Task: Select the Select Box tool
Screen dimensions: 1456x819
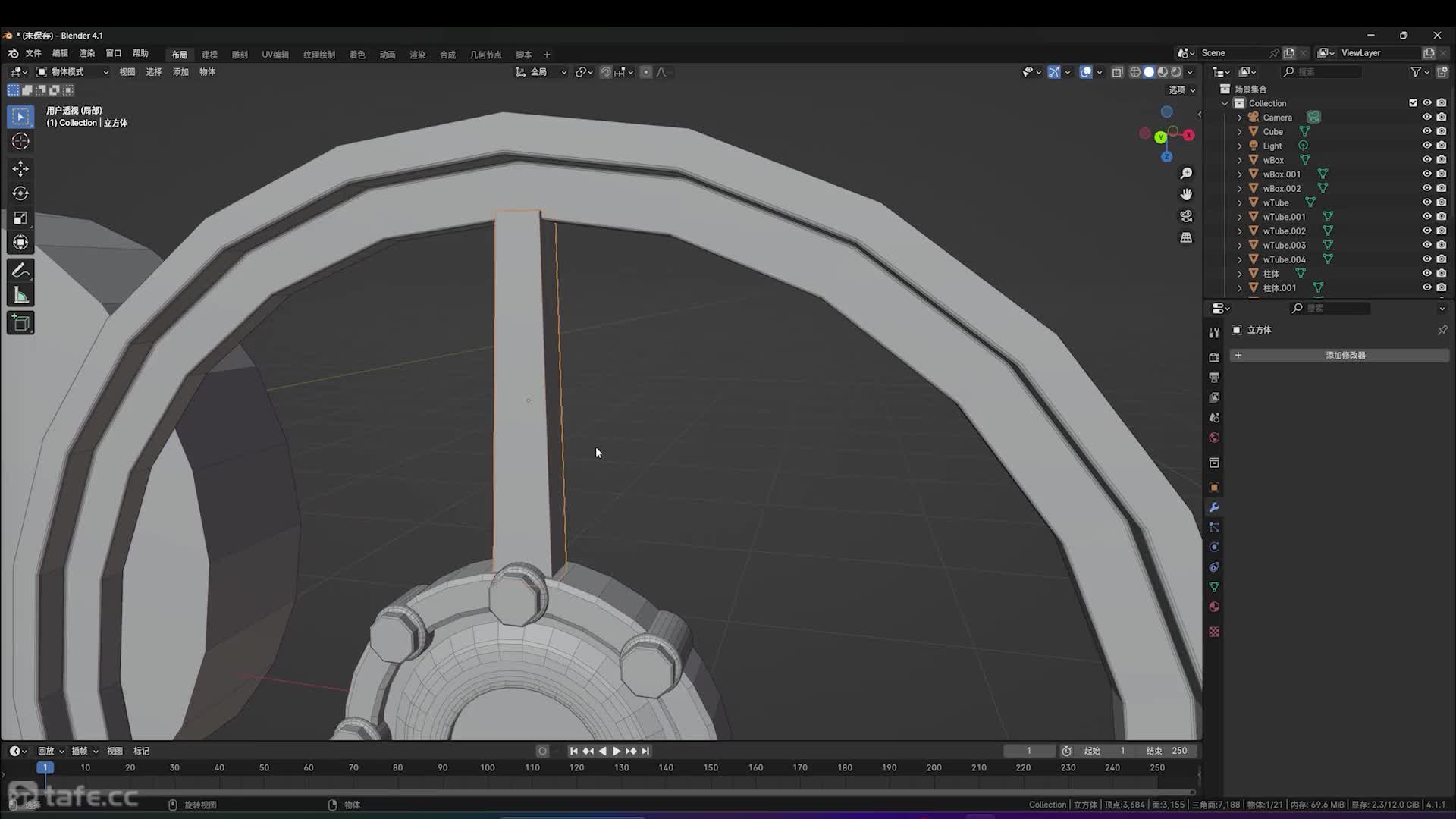Action: (x=20, y=117)
